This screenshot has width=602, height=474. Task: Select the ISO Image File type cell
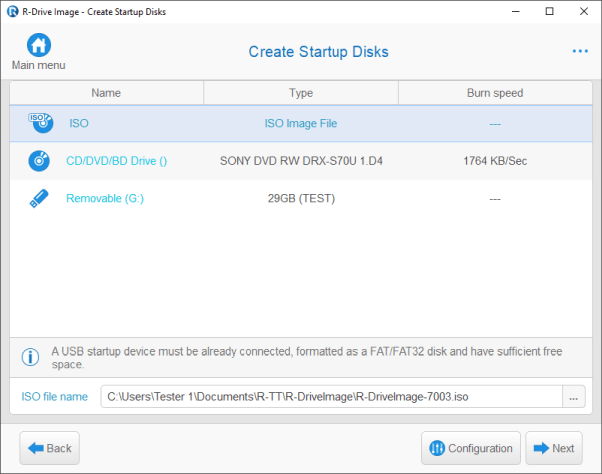(301, 124)
